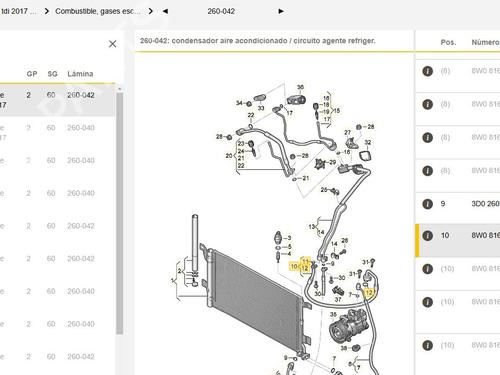Click the scroll up arrow of list
Viewport: 500px width, 375px height.
click(x=119, y=89)
